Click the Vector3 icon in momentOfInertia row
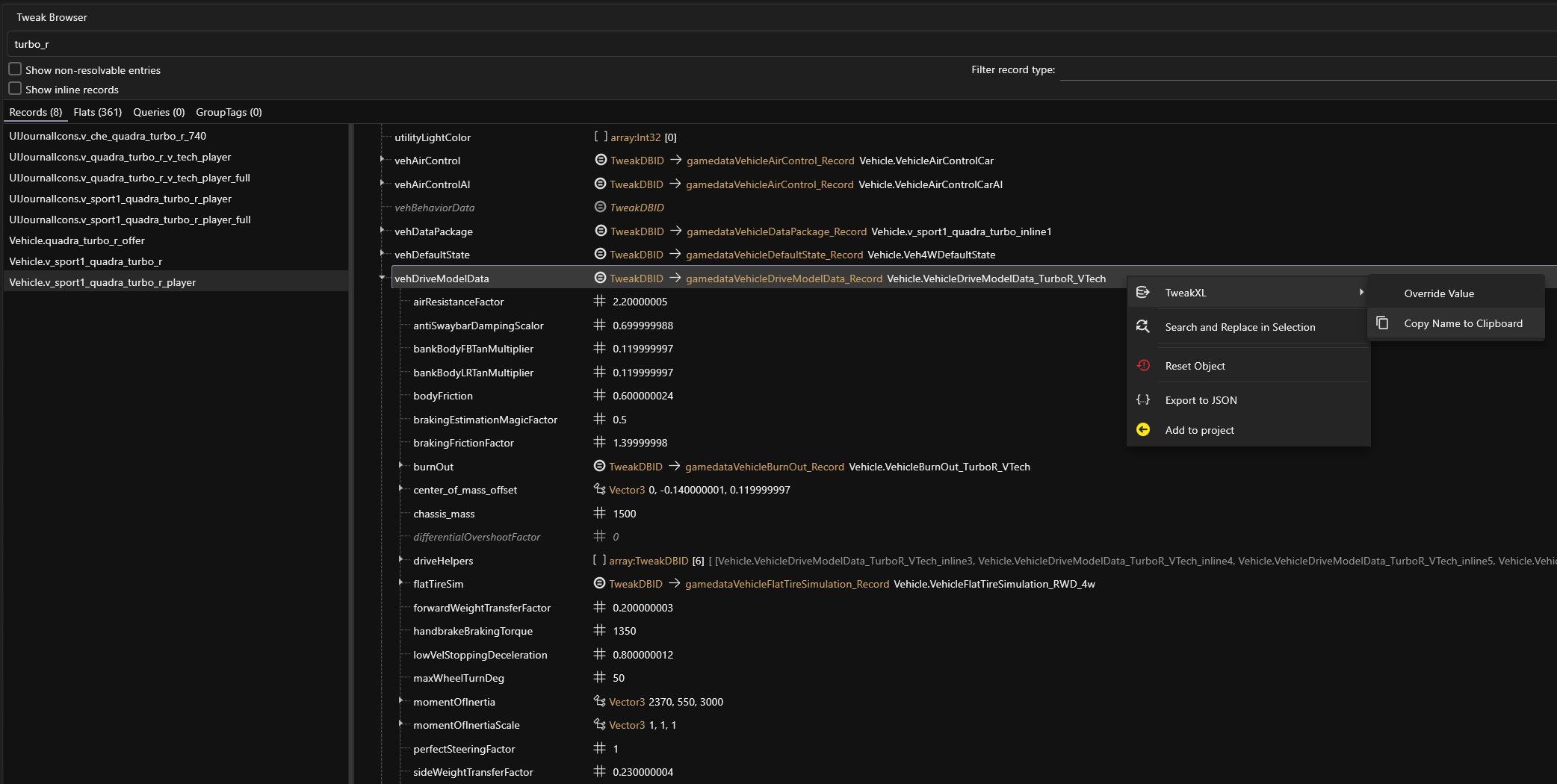This screenshot has width=1557, height=784. point(599,702)
